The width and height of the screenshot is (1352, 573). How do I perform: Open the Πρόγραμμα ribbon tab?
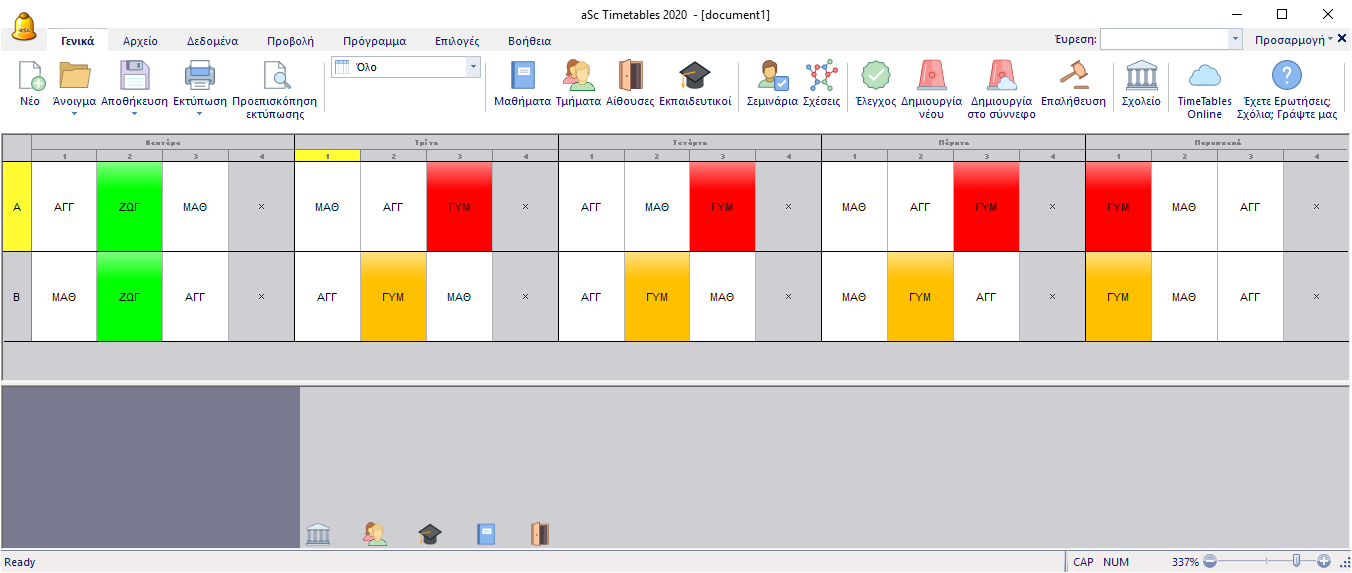[x=374, y=41]
